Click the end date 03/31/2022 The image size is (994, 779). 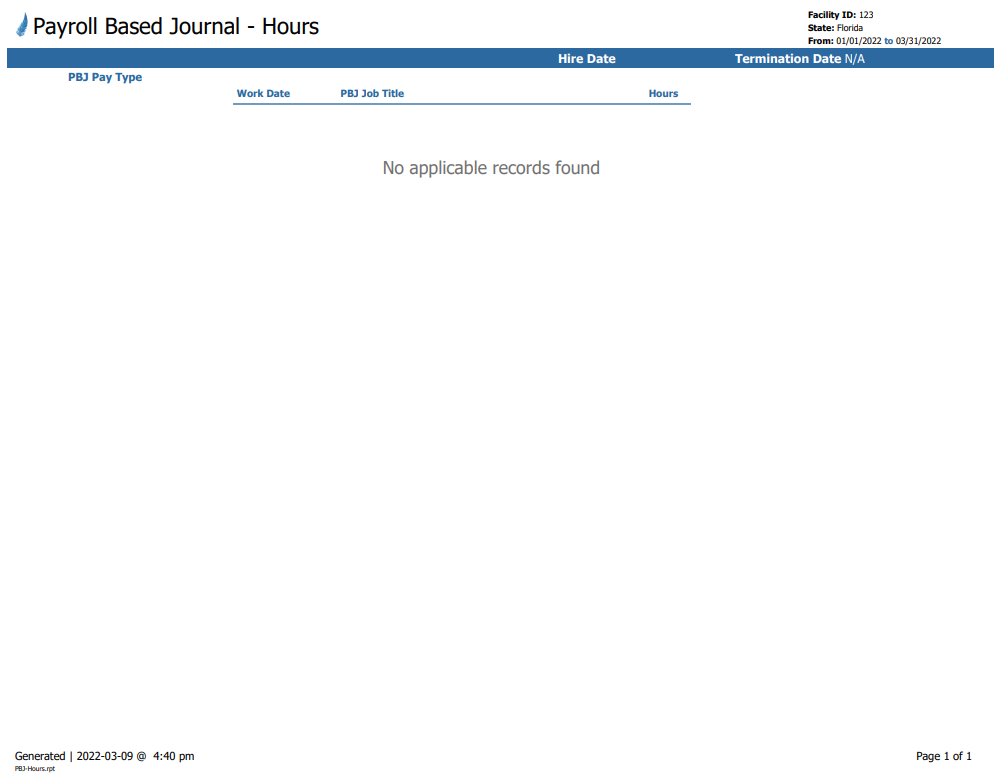click(918, 41)
